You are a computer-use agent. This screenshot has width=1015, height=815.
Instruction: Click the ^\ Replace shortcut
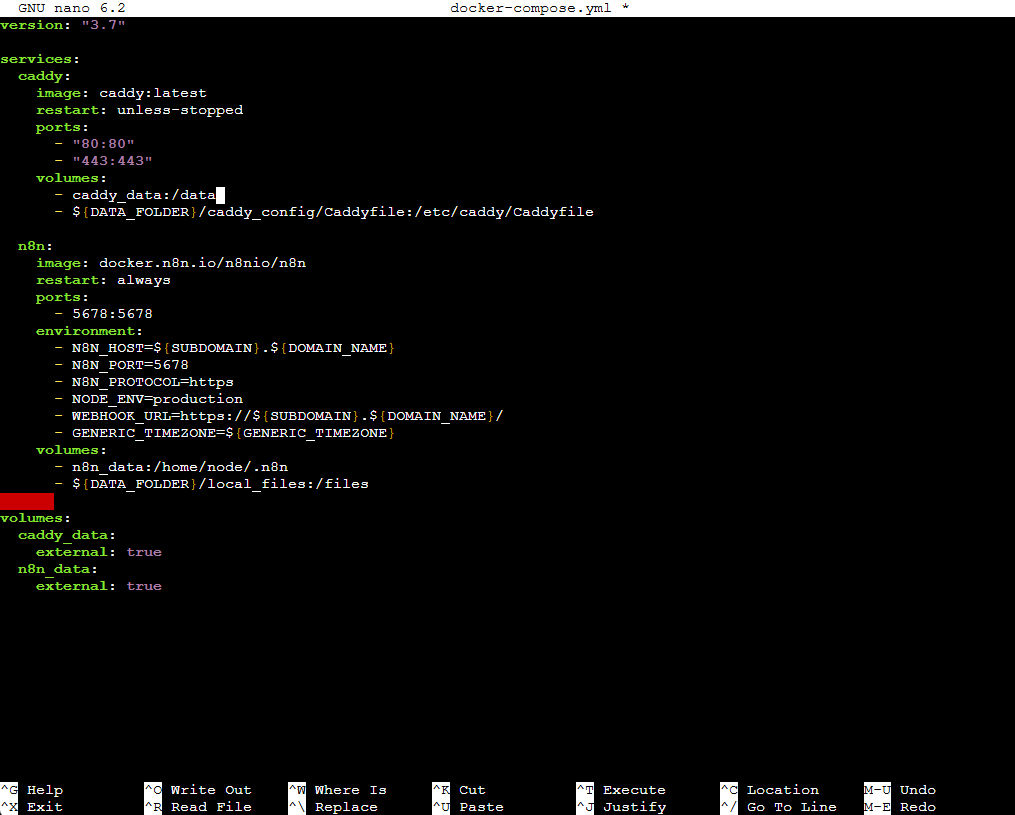pos(333,807)
